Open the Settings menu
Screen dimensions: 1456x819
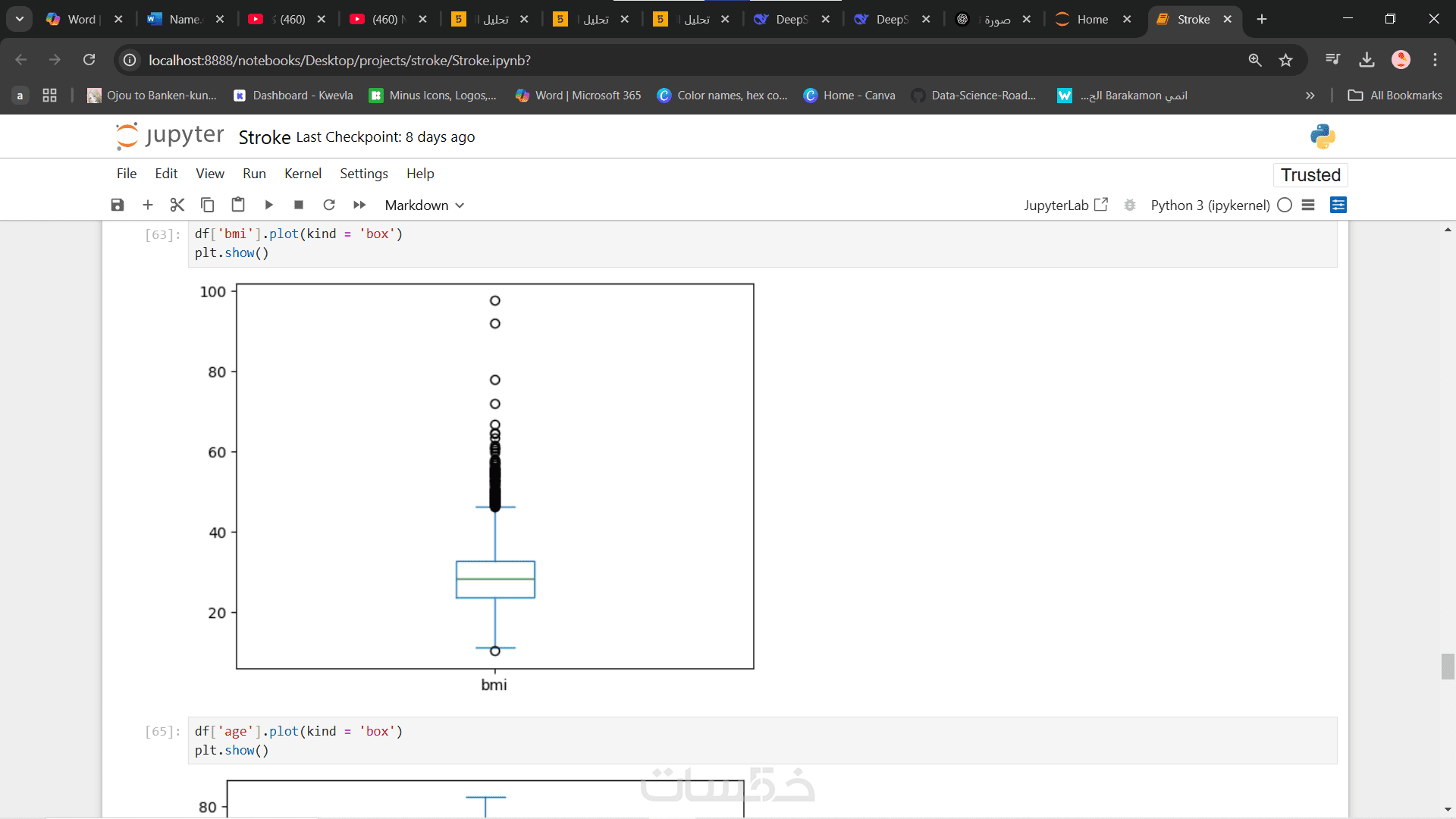[363, 174]
